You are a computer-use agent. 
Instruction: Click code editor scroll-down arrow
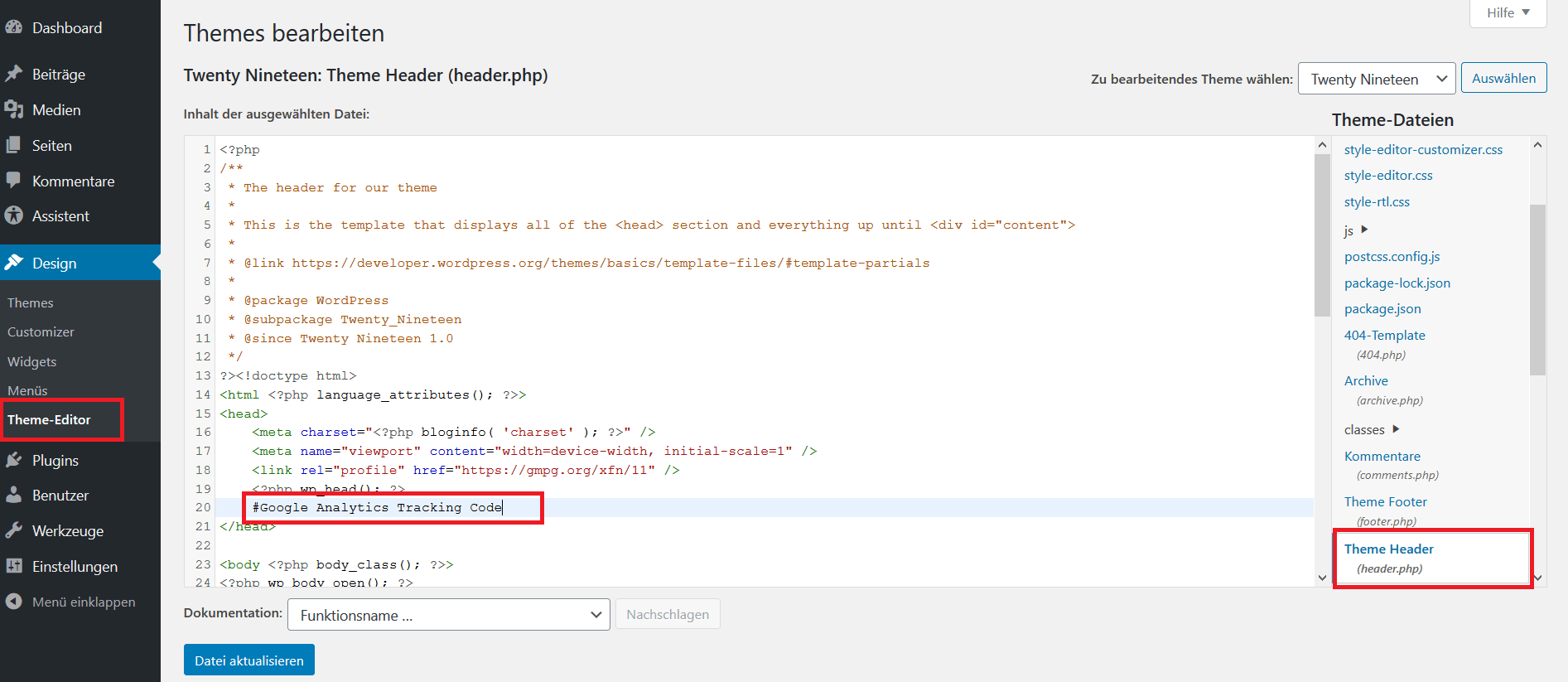1322,578
